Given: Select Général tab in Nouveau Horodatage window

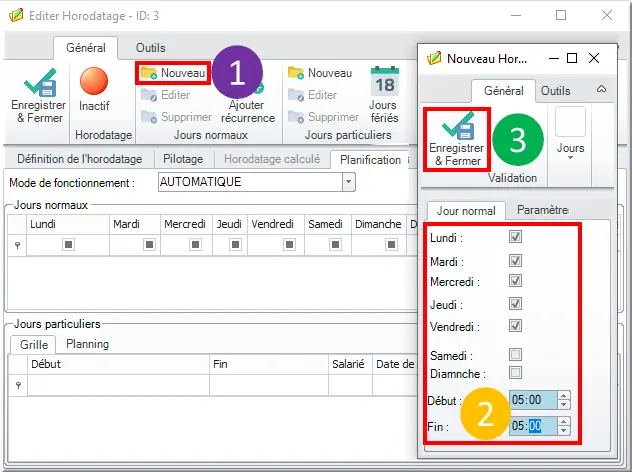Looking at the screenshot, I should (x=503, y=91).
